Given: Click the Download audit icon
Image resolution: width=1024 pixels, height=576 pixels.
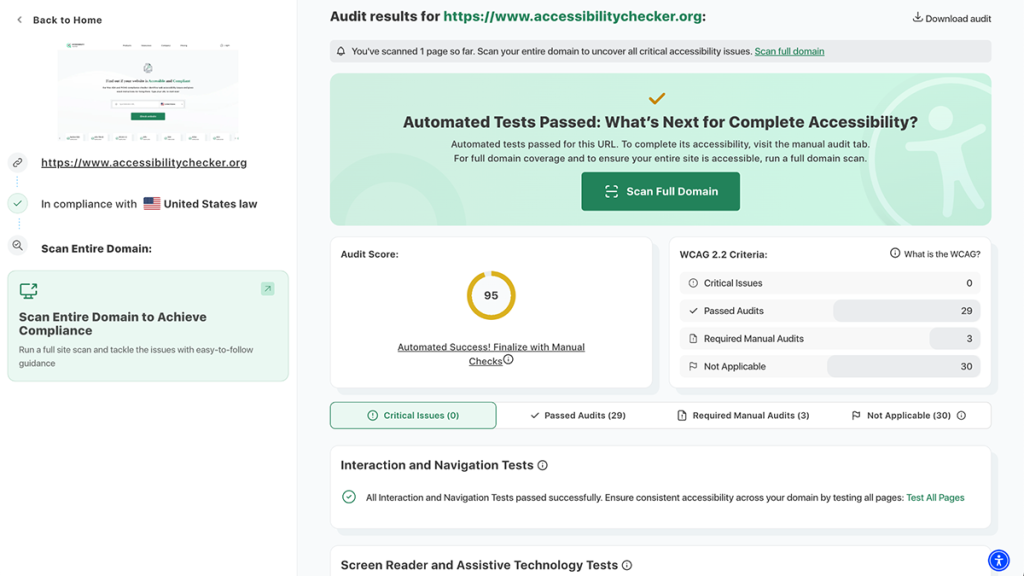Looking at the screenshot, I should [920, 17].
